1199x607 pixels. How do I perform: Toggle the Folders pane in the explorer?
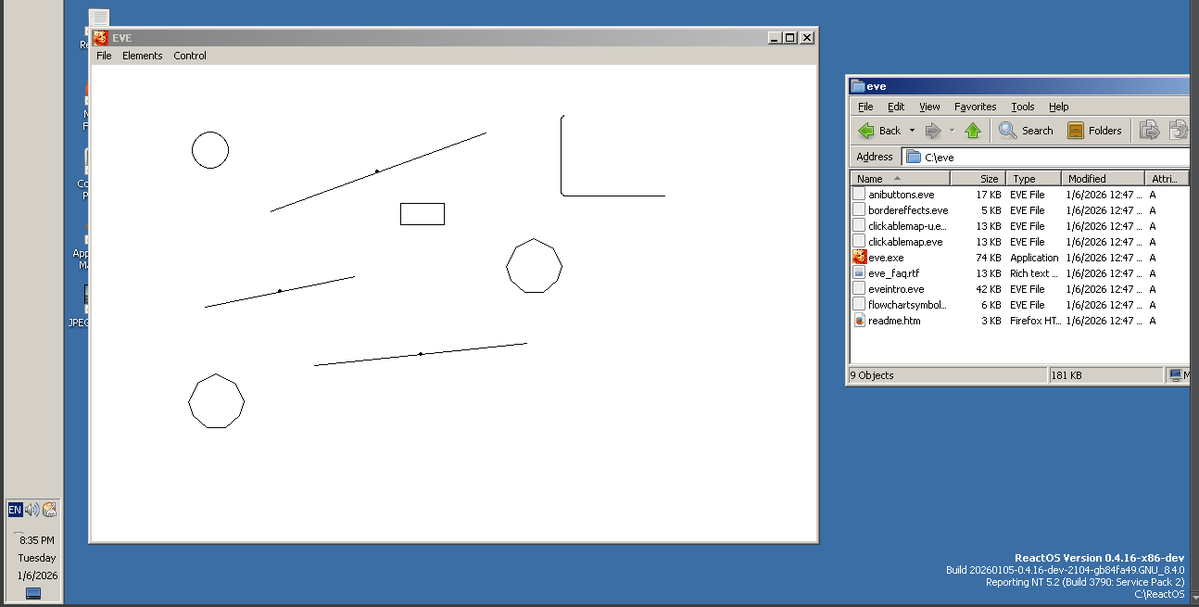click(1078, 130)
